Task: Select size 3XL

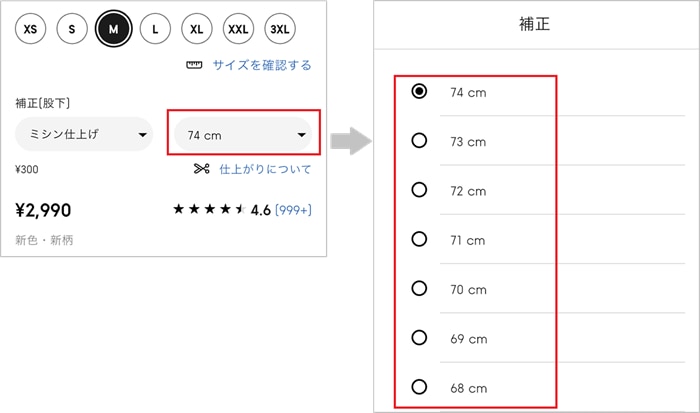Action: [280, 29]
